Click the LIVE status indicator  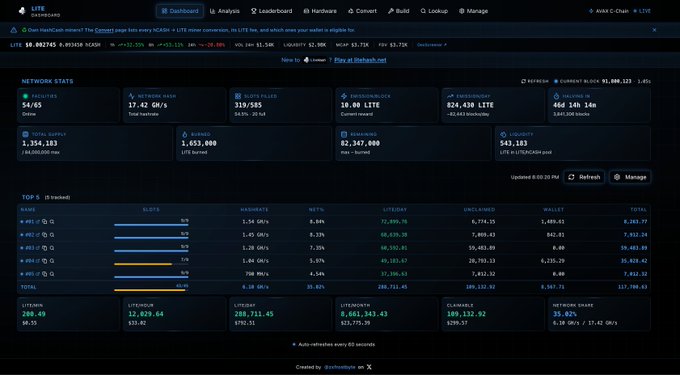coord(642,11)
